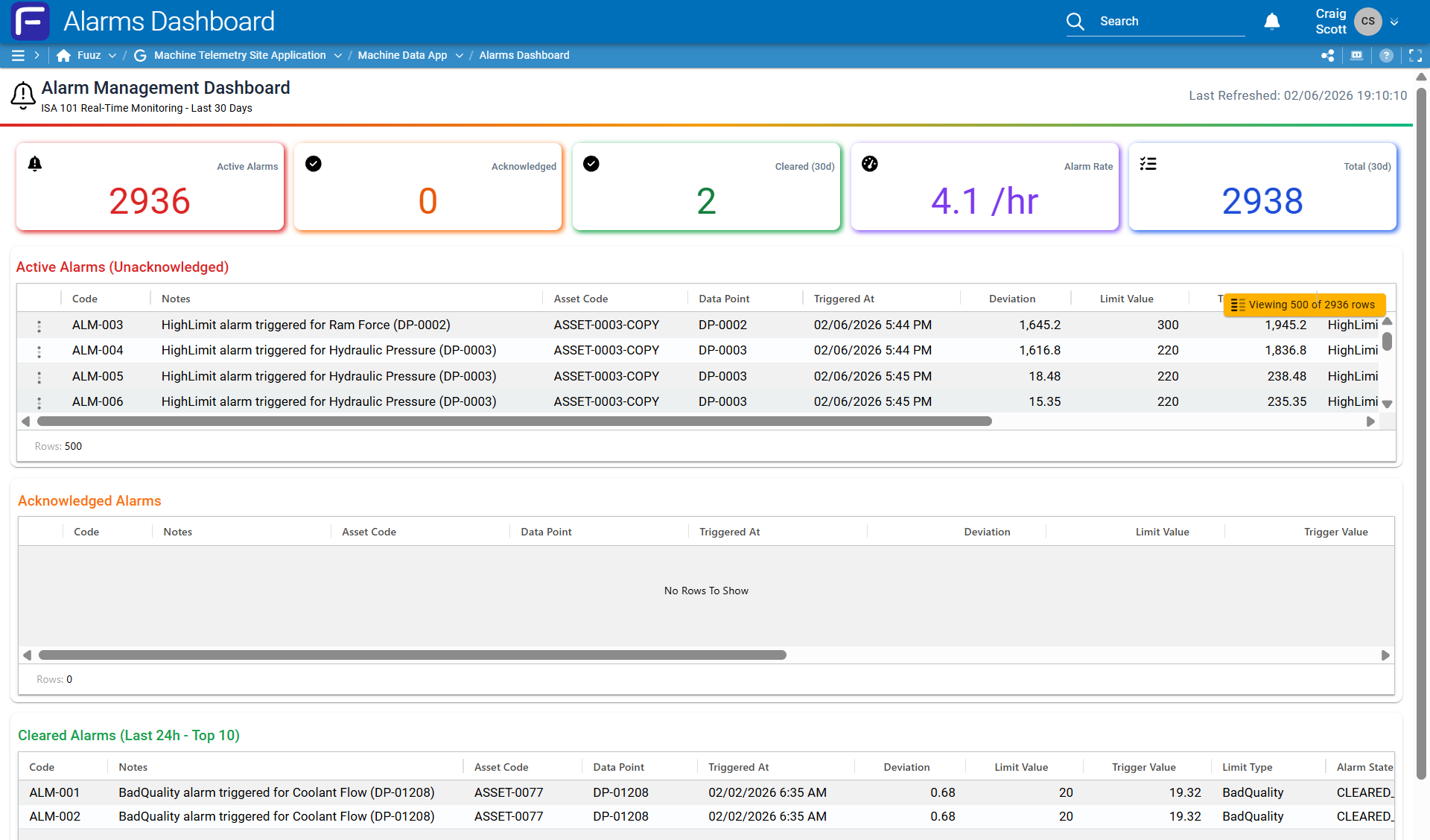1430x840 pixels.
Task: Sort Acknowledged Alarms by Trigger Value column
Action: pyautogui.click(x=1336, y=532)
